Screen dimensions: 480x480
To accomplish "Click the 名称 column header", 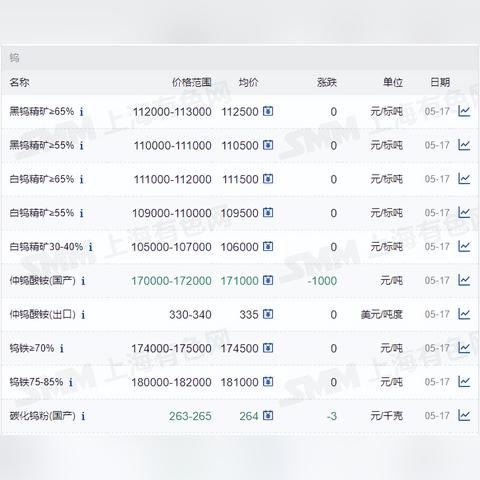I will pyautogui.click(x=19, y=82).
